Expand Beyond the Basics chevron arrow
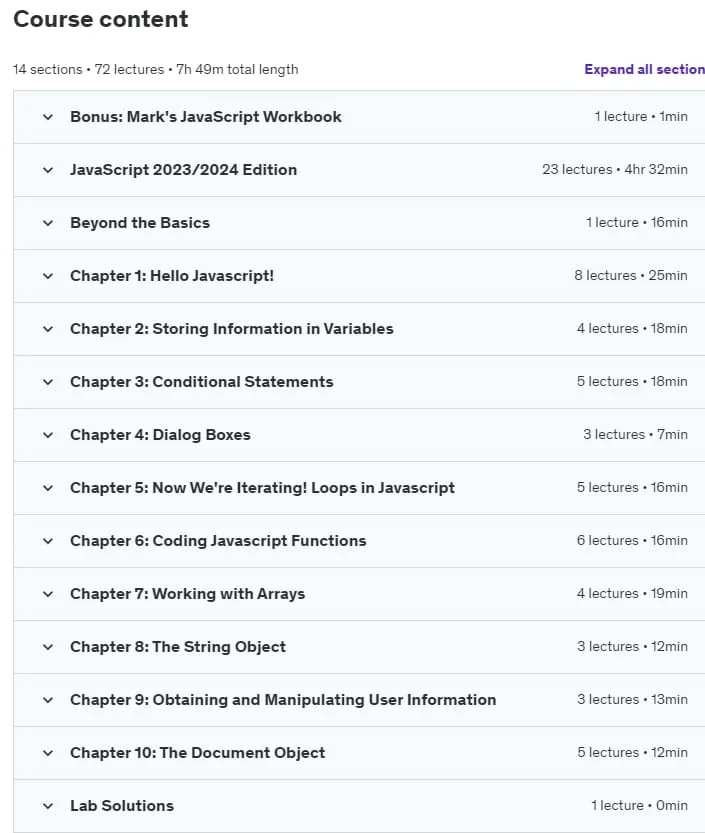 tap(48, 223)
